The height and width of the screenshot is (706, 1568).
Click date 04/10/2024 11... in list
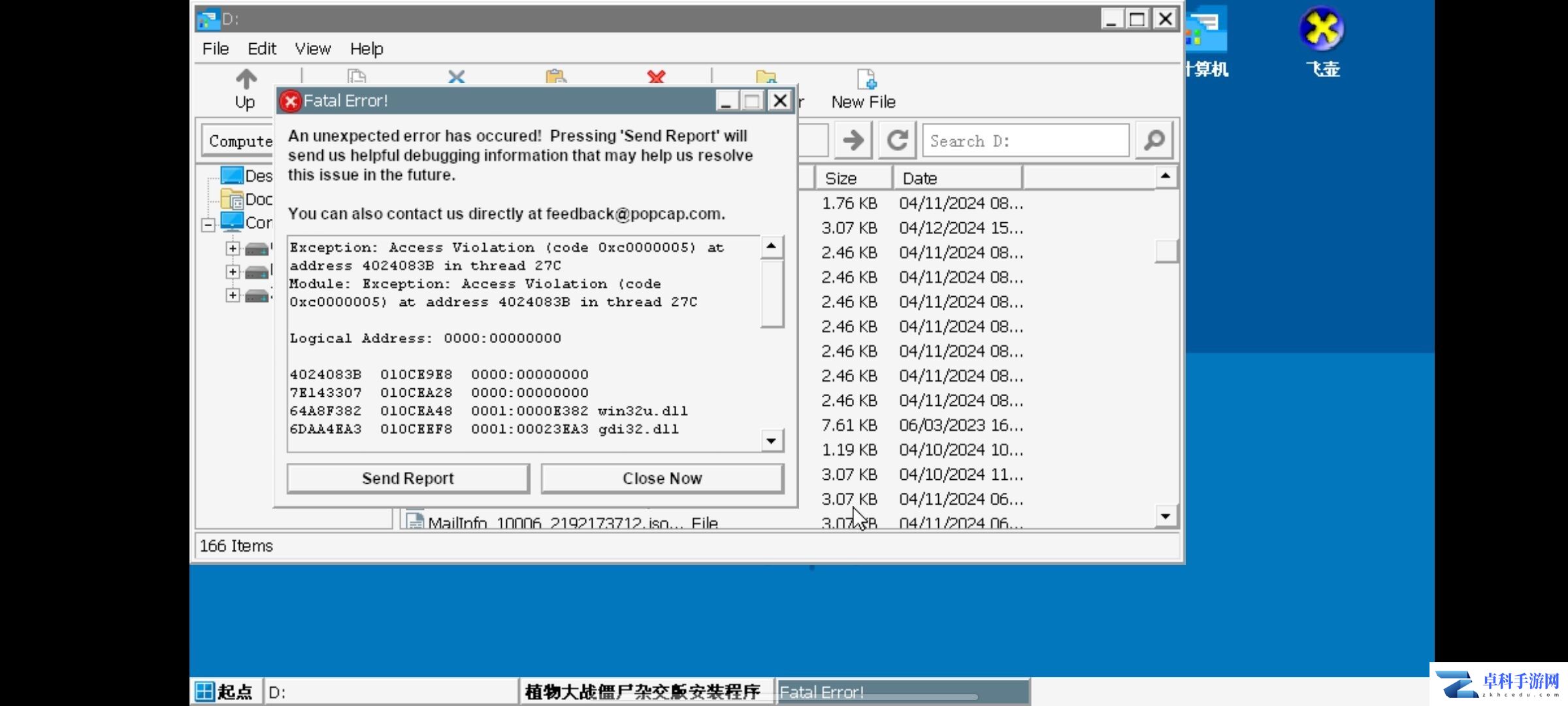tap(961, 475)
